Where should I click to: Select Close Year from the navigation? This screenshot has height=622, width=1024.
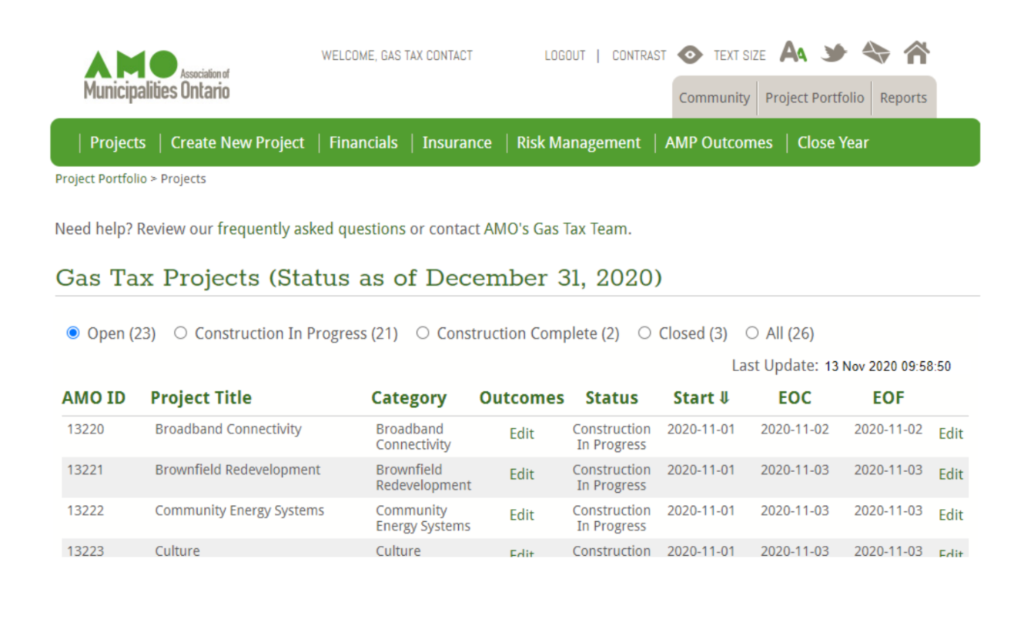(833, 142)
